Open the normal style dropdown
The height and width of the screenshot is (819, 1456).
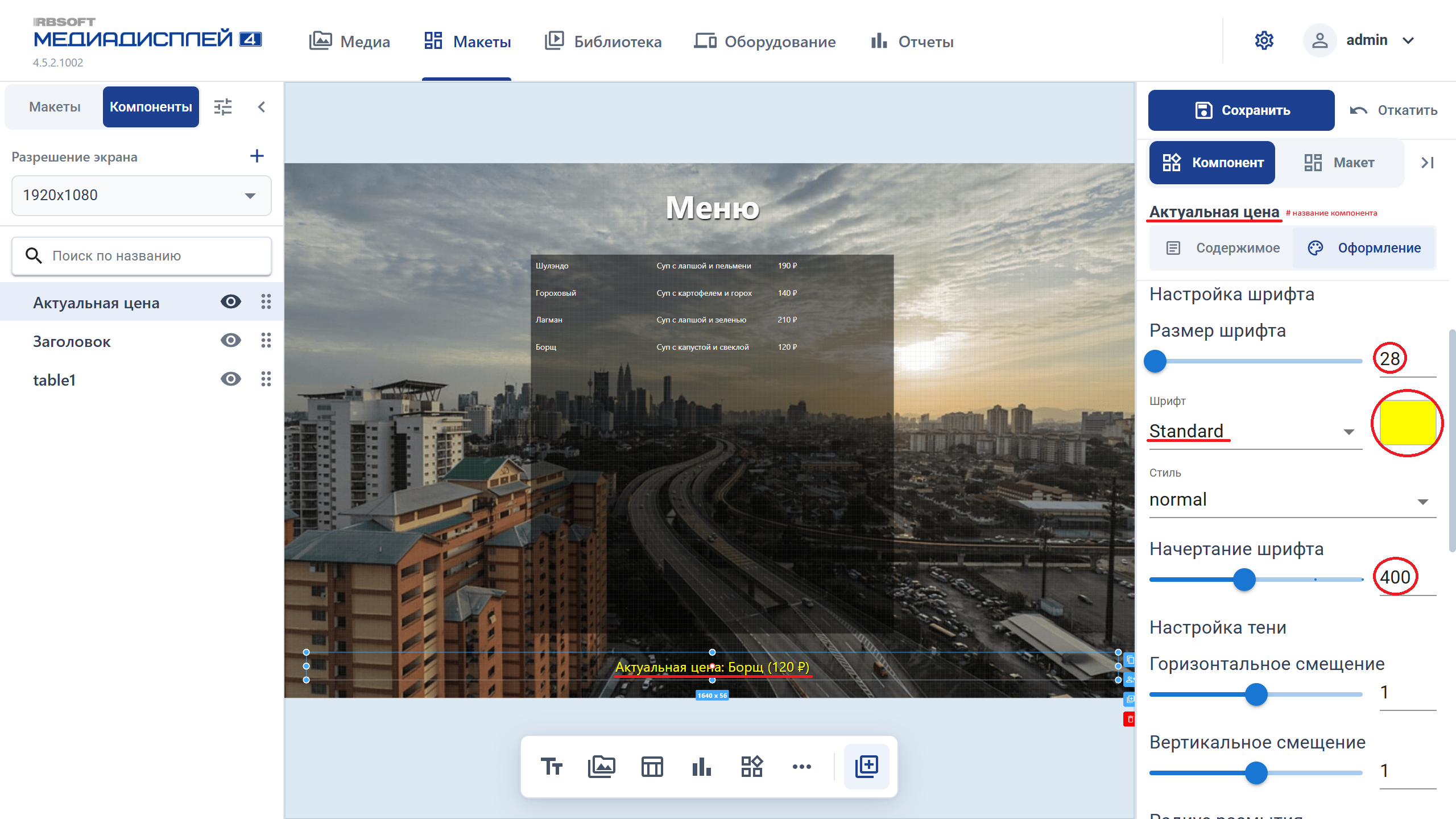click(x=1292, y=500)
